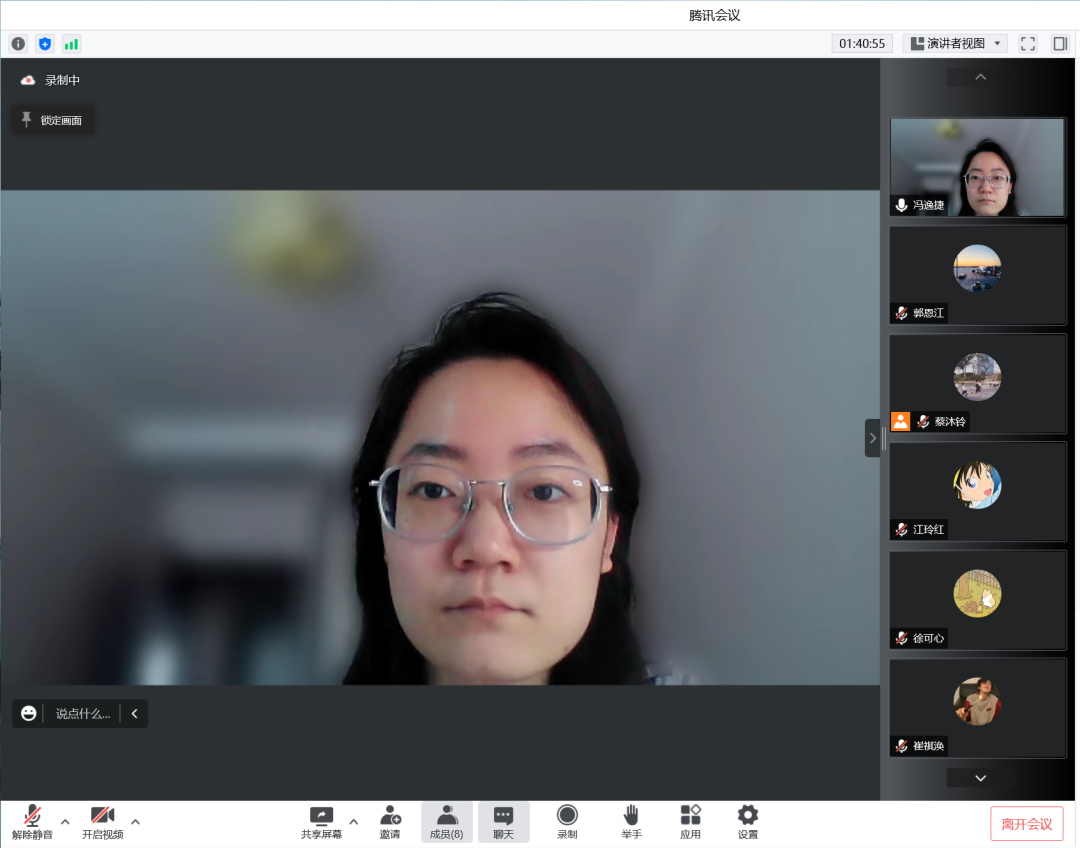Collapse the quick chat bar arrow
1080x848 pixels.
134,714
